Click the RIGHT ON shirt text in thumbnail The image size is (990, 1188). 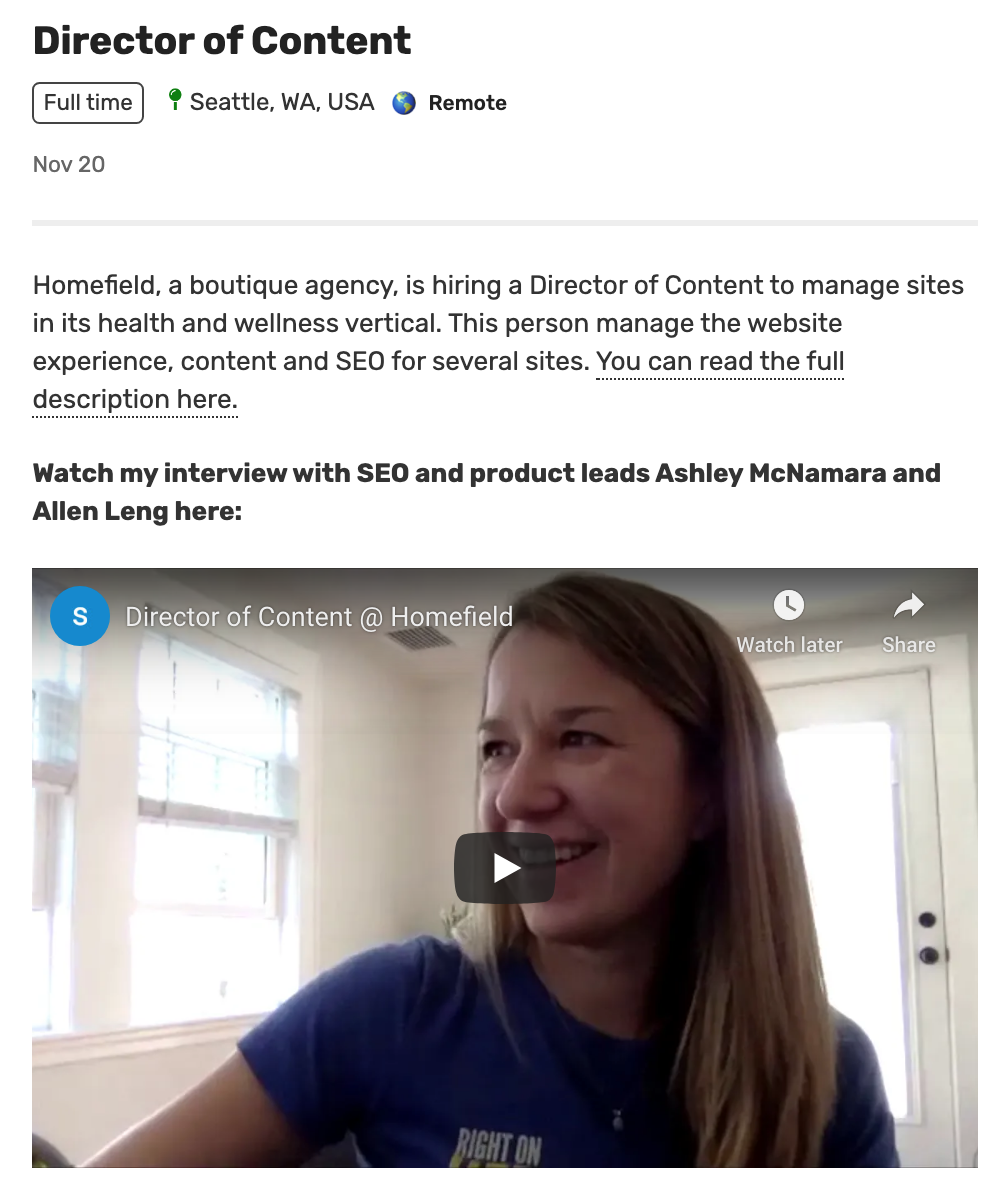click(x=498, y=1148)
